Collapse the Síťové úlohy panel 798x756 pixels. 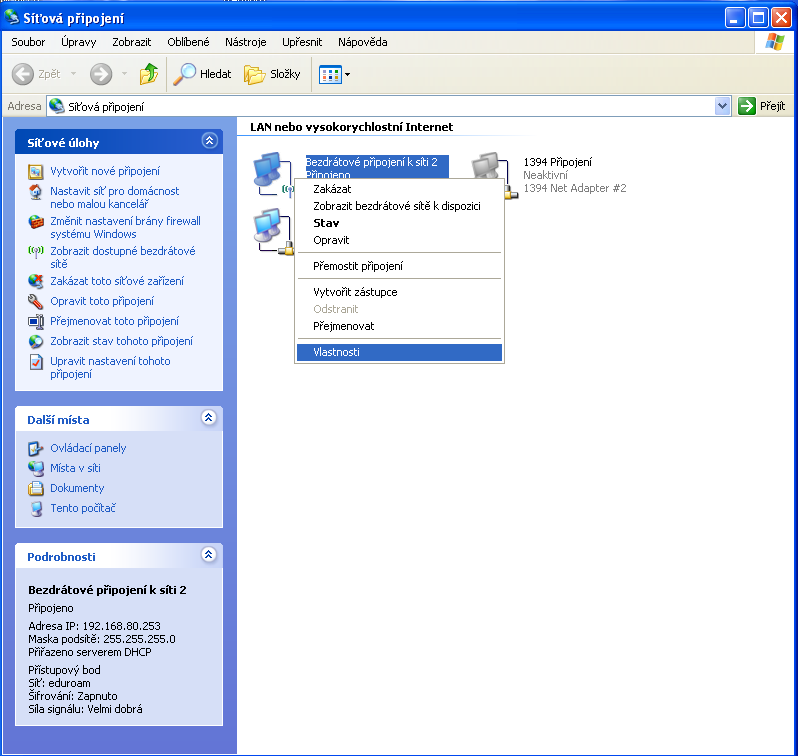pos(209,142)
